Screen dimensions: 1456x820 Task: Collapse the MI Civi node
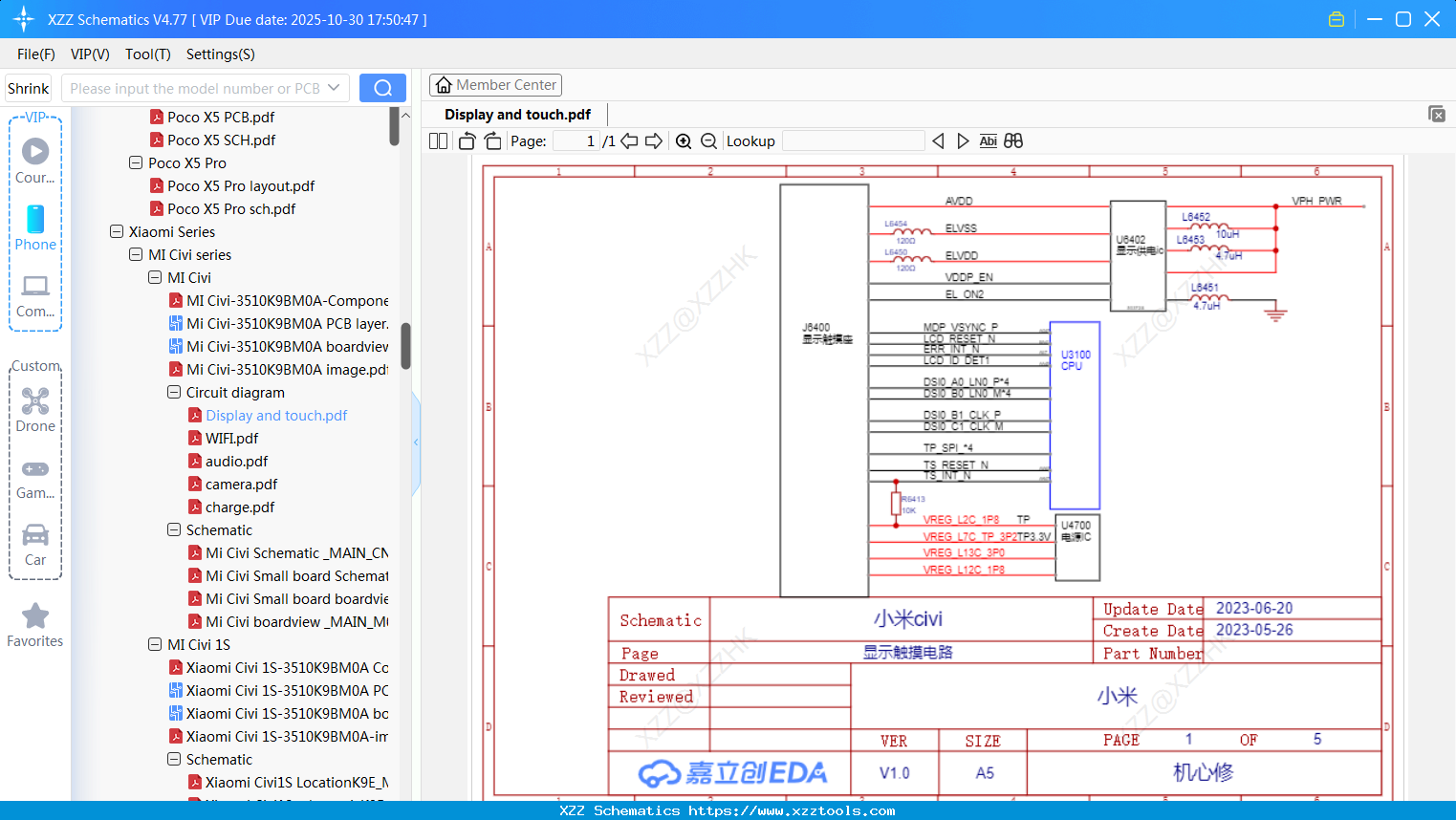click(155, 278)
